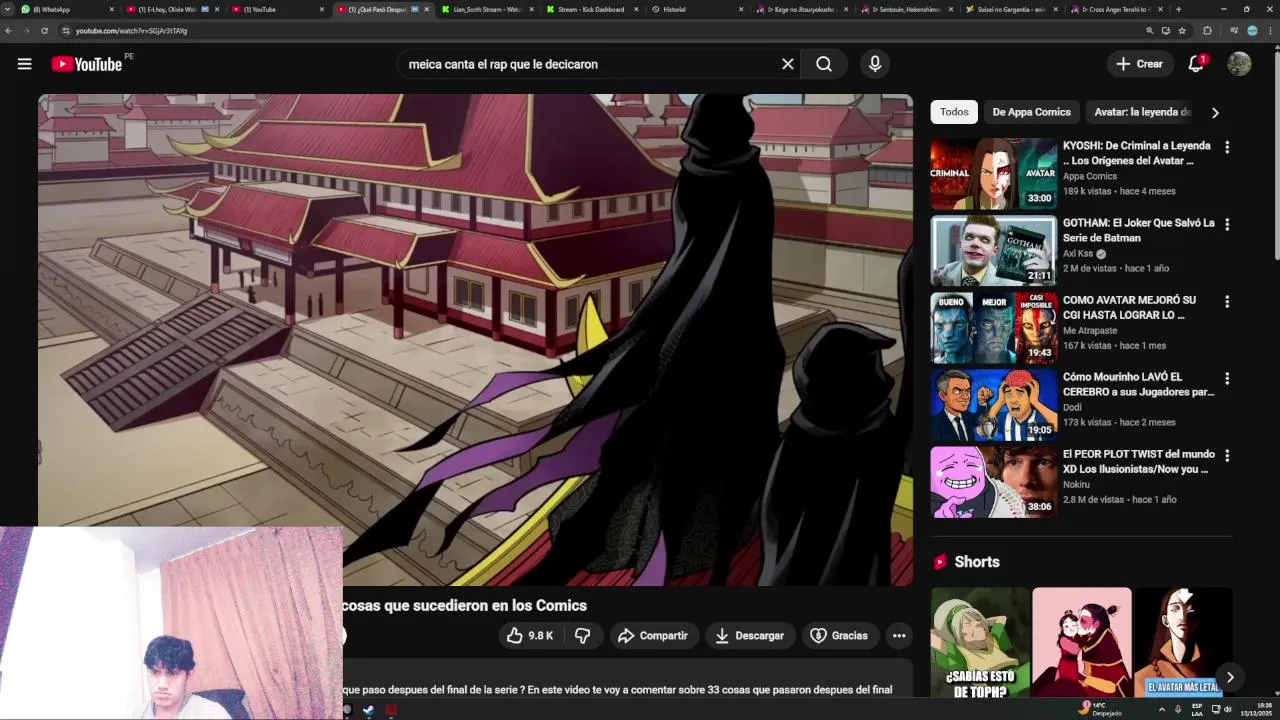1280x720 pixels.
Task: Go back with the browser back arrow
Action: [9, 31]
